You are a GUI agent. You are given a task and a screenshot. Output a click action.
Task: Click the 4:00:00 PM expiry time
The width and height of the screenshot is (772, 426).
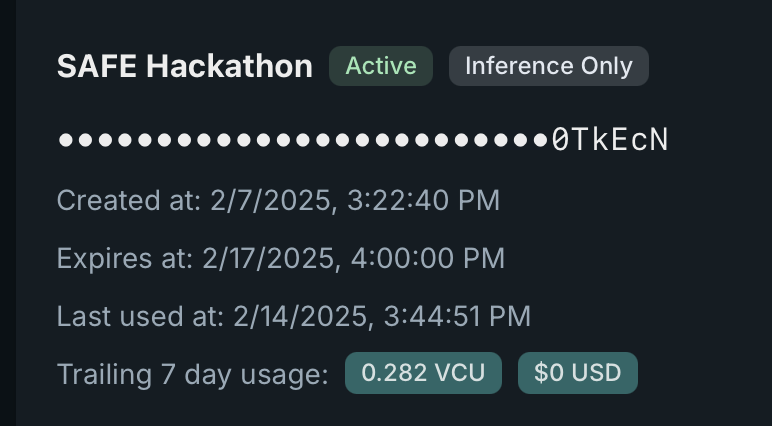pyautogui.click(x=428, y=258)
